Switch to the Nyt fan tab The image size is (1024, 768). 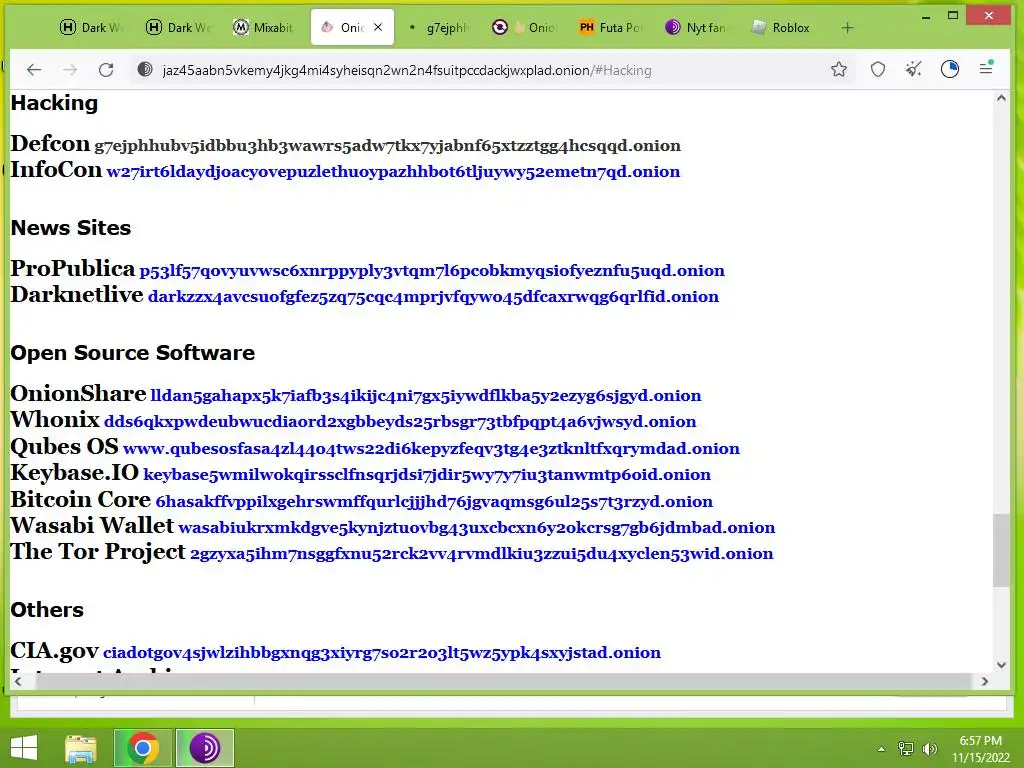pos(696,27)
